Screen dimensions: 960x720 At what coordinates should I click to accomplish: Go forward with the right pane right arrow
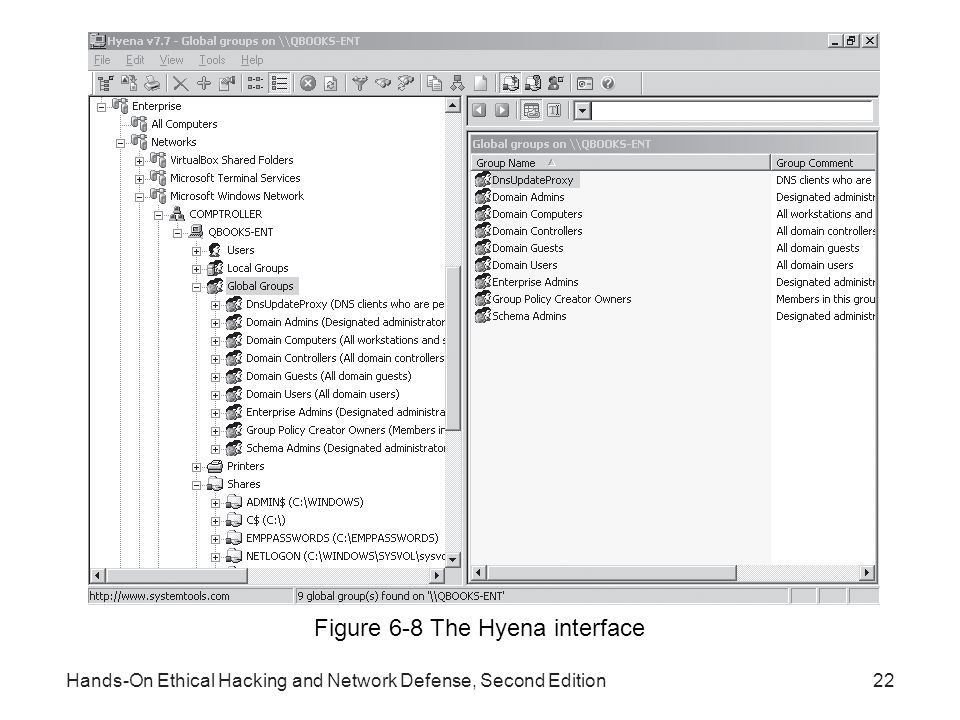point(502,110)
